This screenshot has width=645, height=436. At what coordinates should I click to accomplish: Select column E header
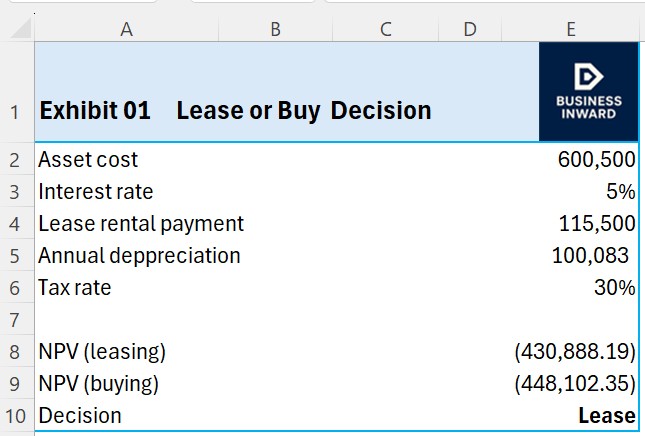[570, 30]
